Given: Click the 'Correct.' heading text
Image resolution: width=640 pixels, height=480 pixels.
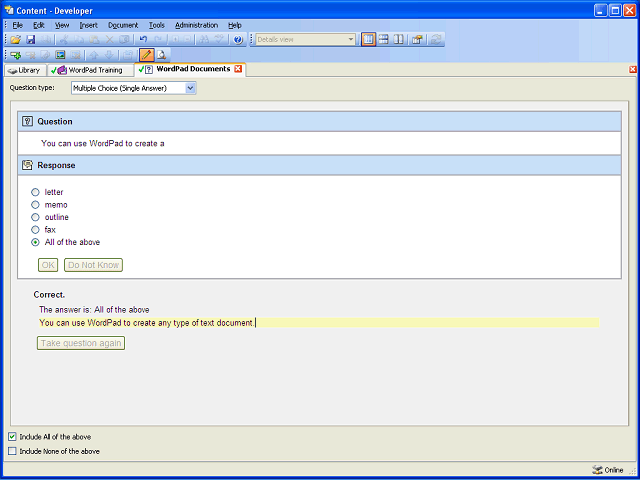Looking at the screenshot, I should (x=49, y=295).
